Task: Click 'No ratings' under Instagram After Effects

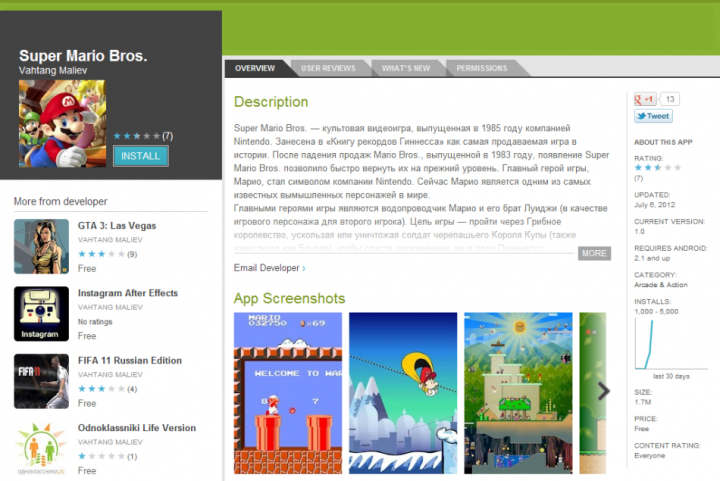Action: click(x=95, y=322)
